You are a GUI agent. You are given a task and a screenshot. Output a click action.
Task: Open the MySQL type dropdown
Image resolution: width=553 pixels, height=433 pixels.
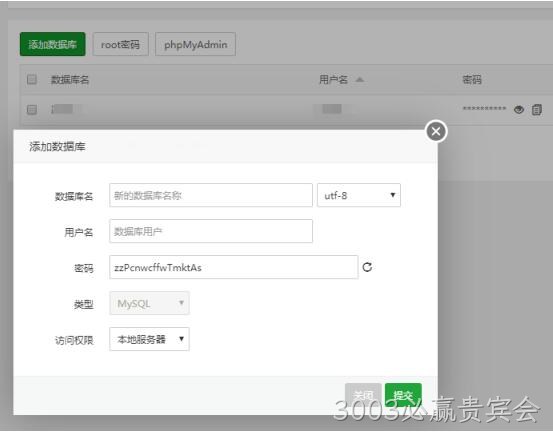pyautogui.click(x=149, y=303)
